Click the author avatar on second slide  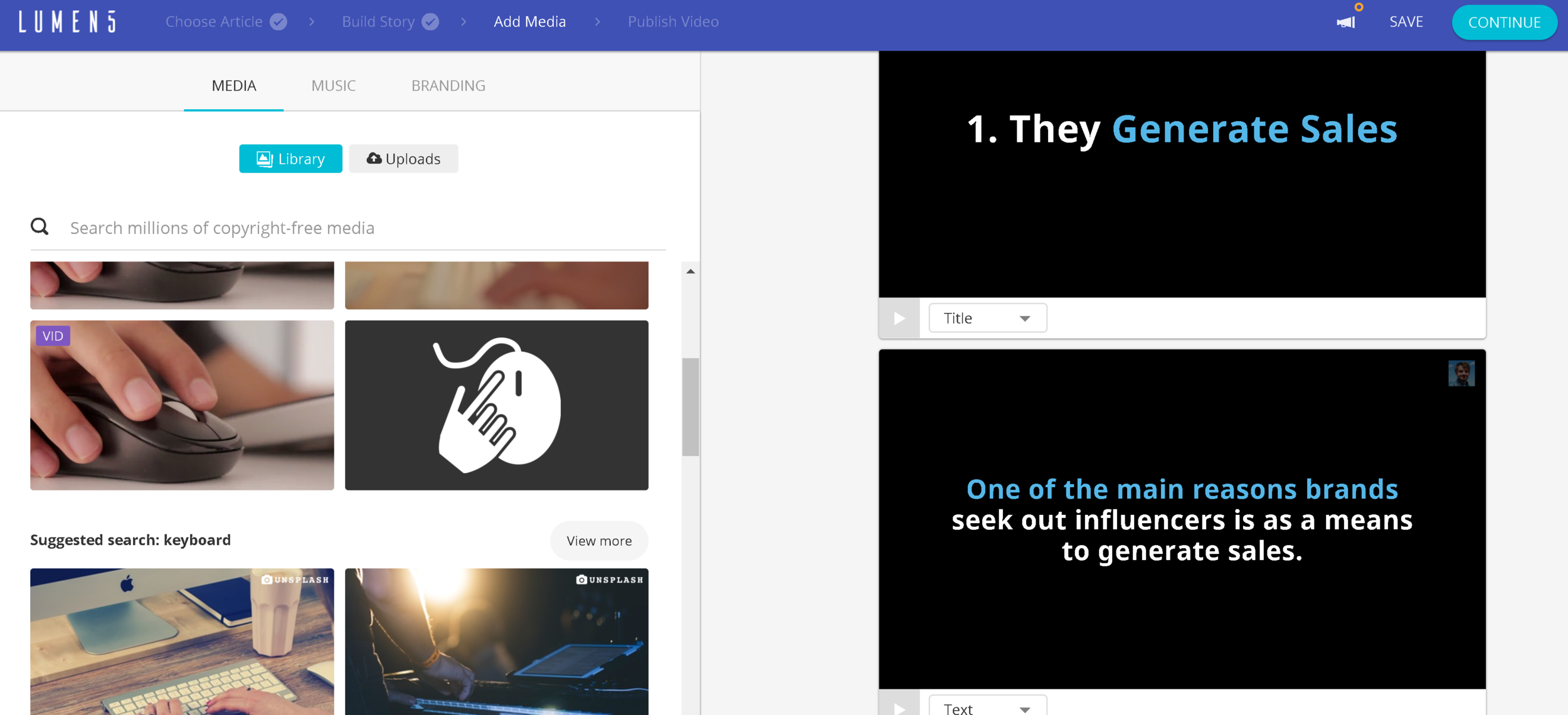coord(1461,374)
